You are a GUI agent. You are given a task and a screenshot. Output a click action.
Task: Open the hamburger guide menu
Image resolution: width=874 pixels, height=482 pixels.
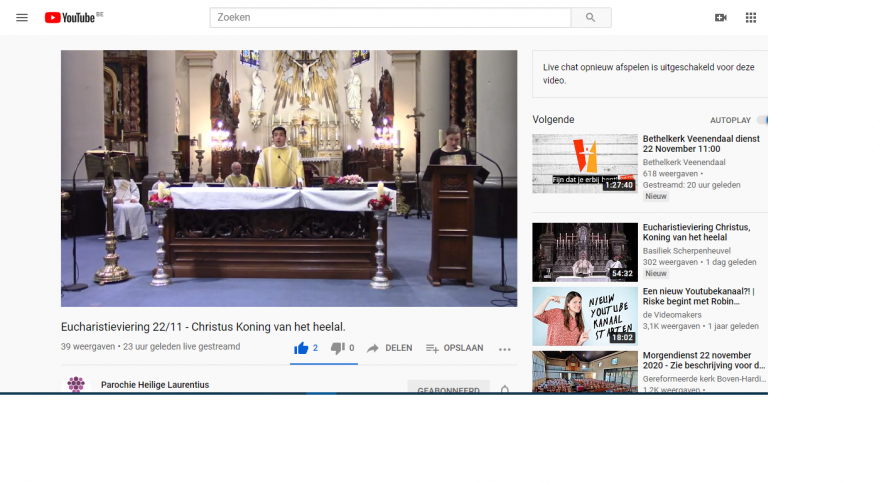click(22, 17)
